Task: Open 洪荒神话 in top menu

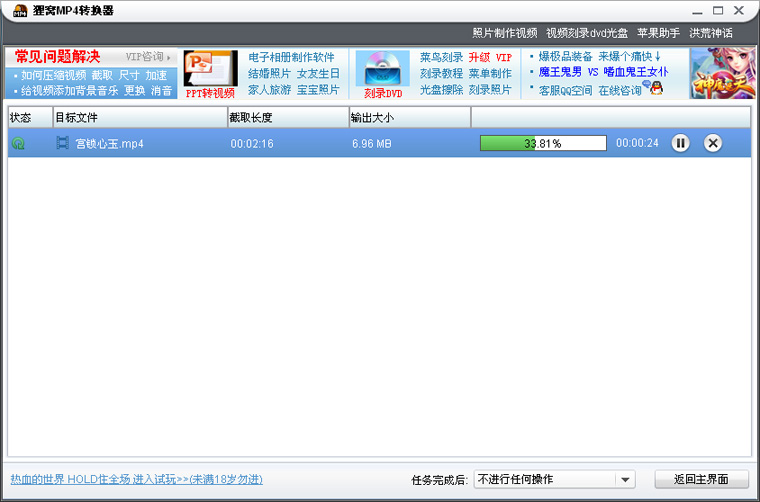Action: pos(711,33)
